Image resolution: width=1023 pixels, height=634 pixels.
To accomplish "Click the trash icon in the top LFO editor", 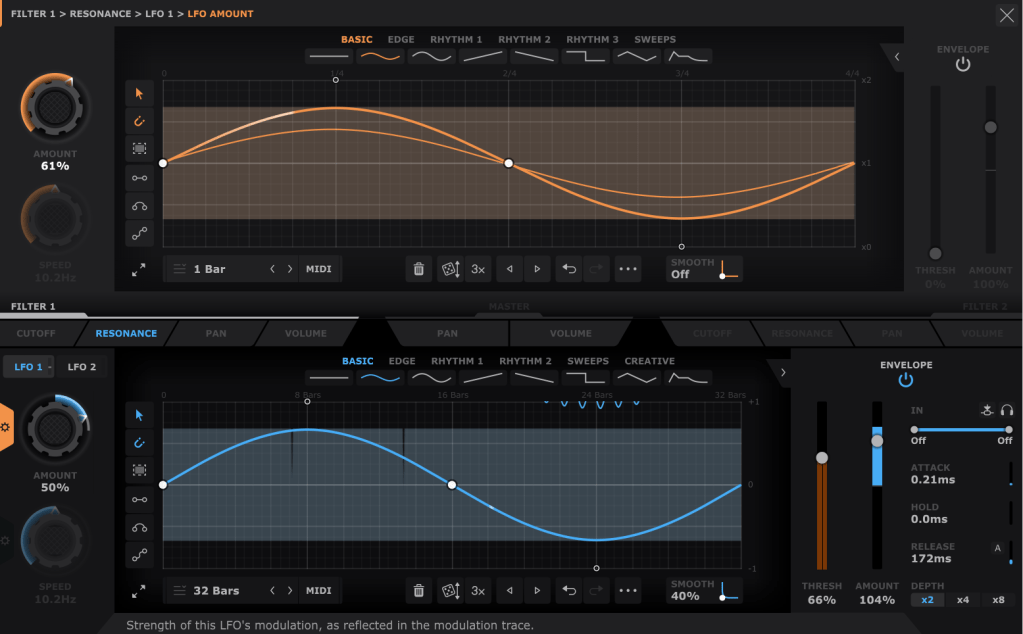I will pyautogui.click(x=419, y=269).
